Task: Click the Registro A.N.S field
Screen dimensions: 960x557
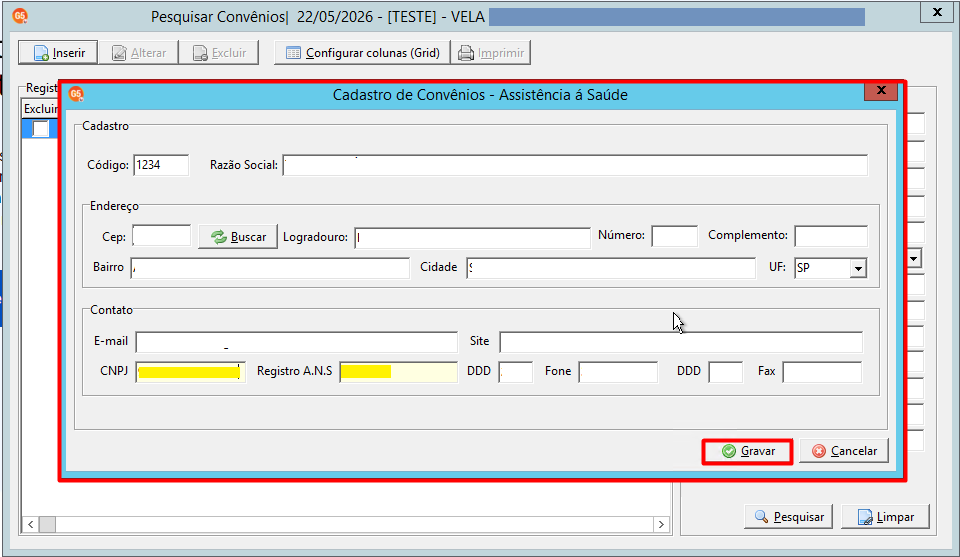Action: [399, 372]
